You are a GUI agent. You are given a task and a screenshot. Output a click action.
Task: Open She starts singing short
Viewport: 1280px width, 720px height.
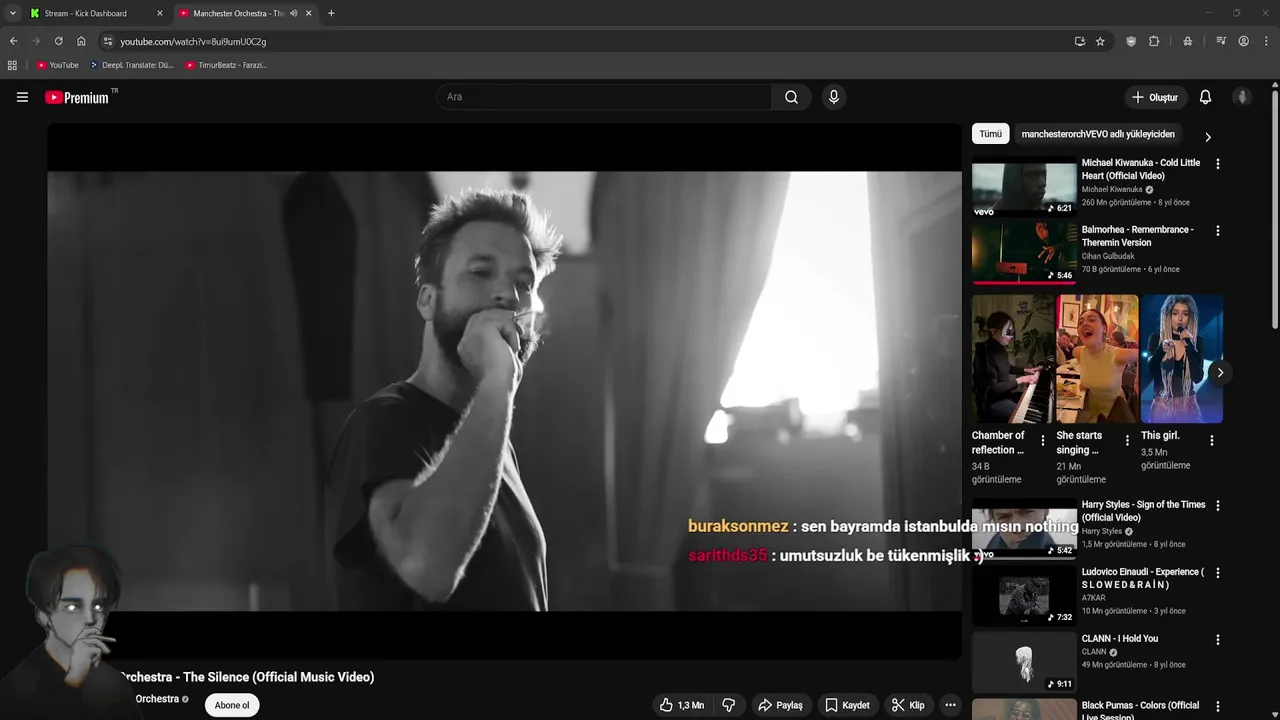(1097, 359)
